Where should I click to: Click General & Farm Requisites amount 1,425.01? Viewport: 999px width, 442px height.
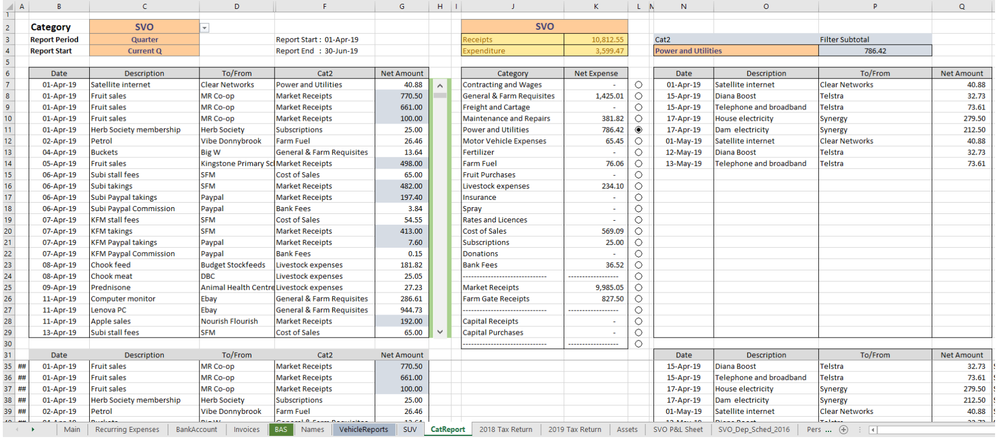(596, 96)
